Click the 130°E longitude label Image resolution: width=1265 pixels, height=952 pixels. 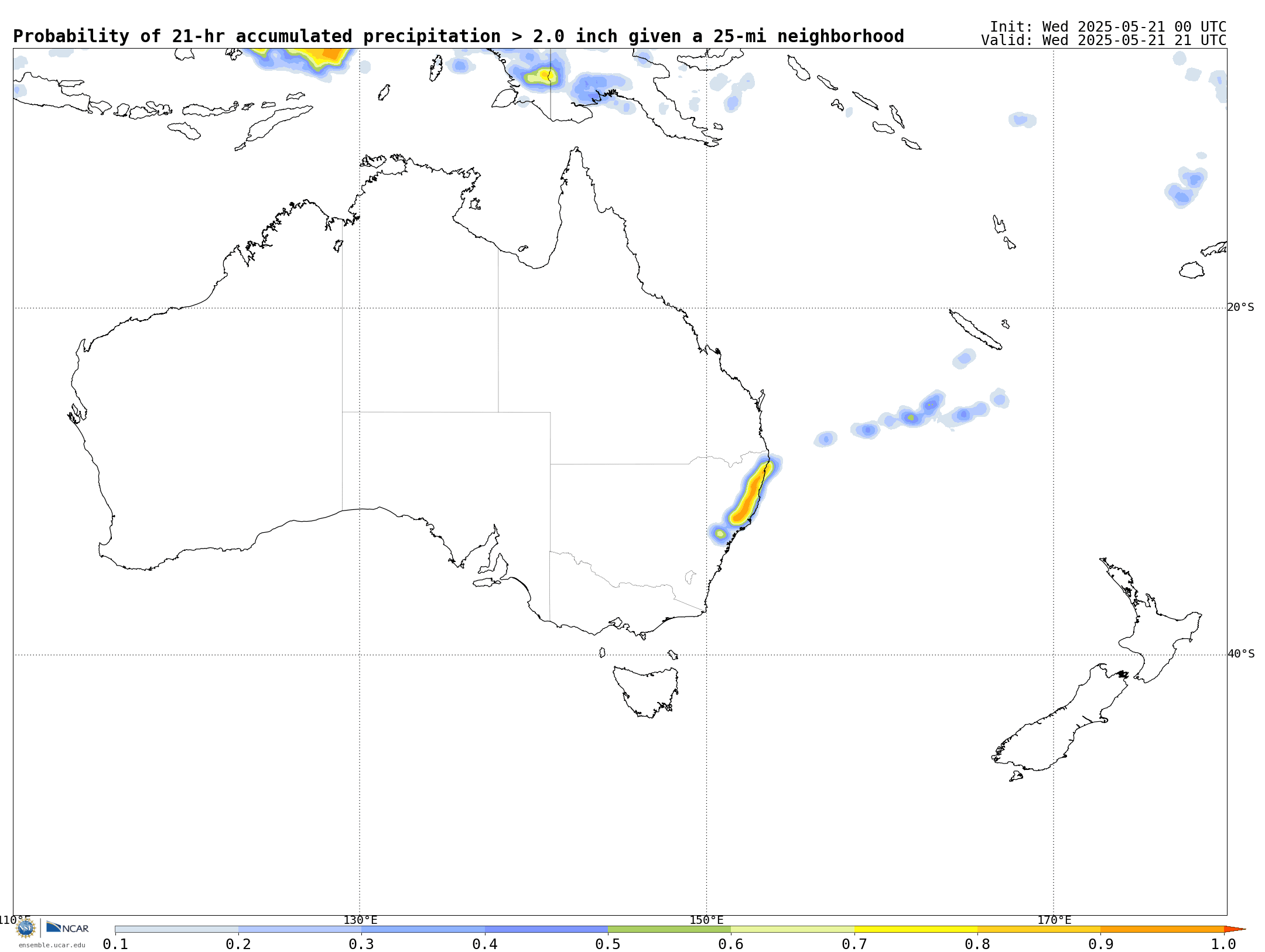click(x=360, y=920)
